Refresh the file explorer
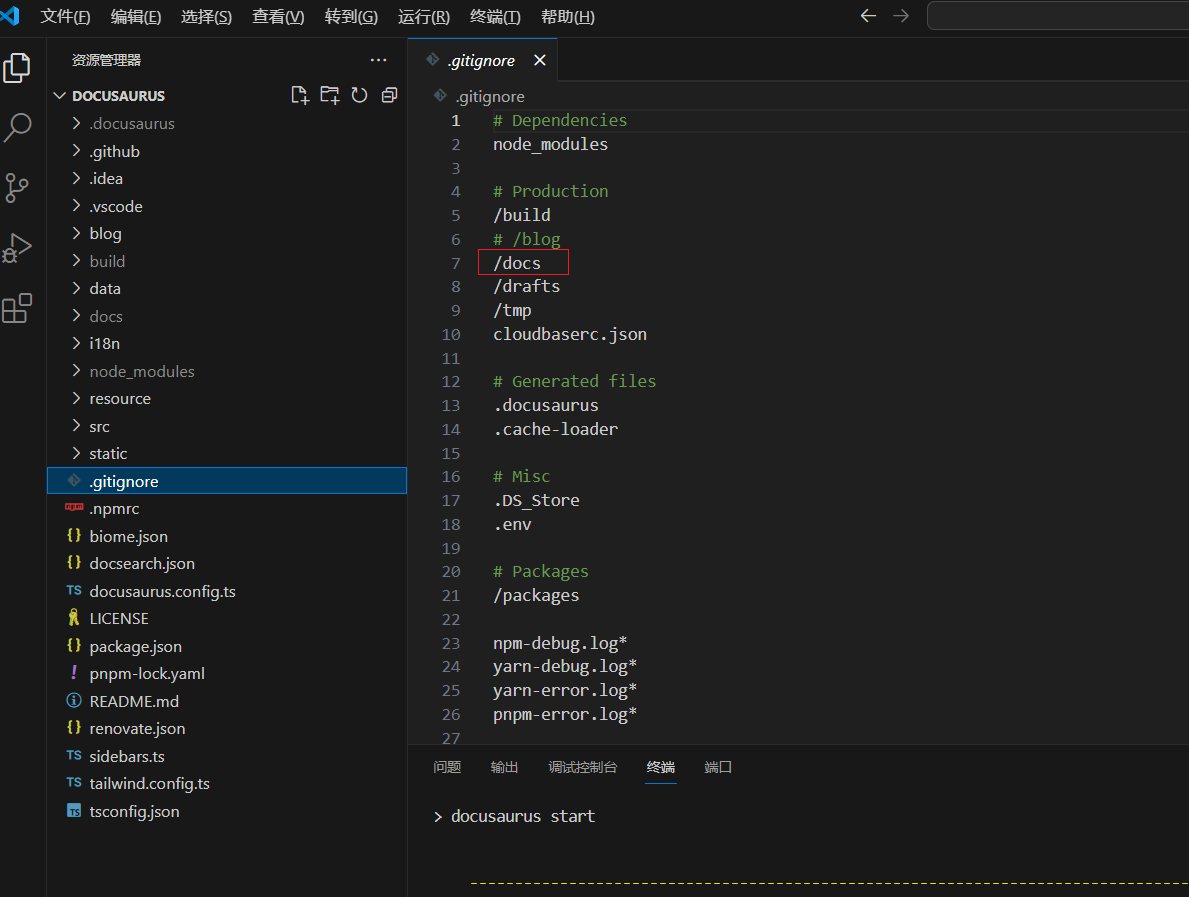This screenshot has width=1189, height=897. [359, 96]
